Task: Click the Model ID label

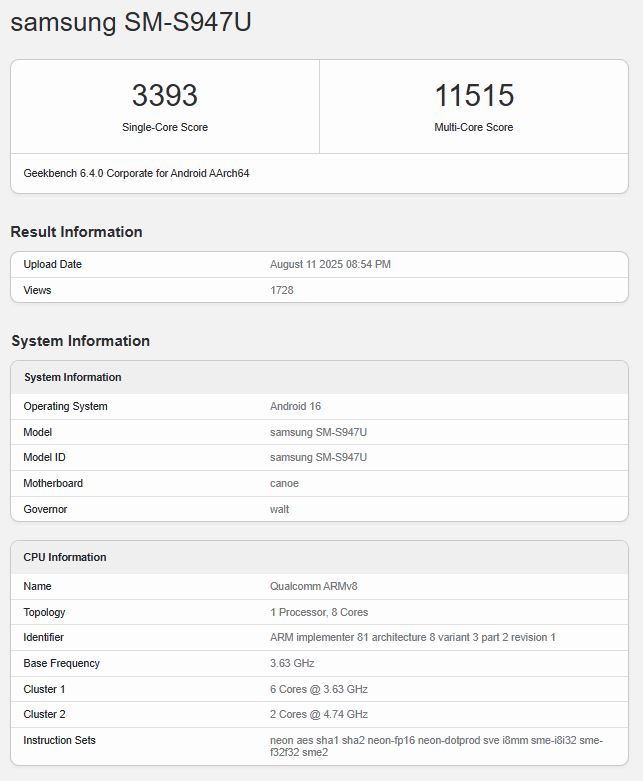Action: click(x=44, y=457)
